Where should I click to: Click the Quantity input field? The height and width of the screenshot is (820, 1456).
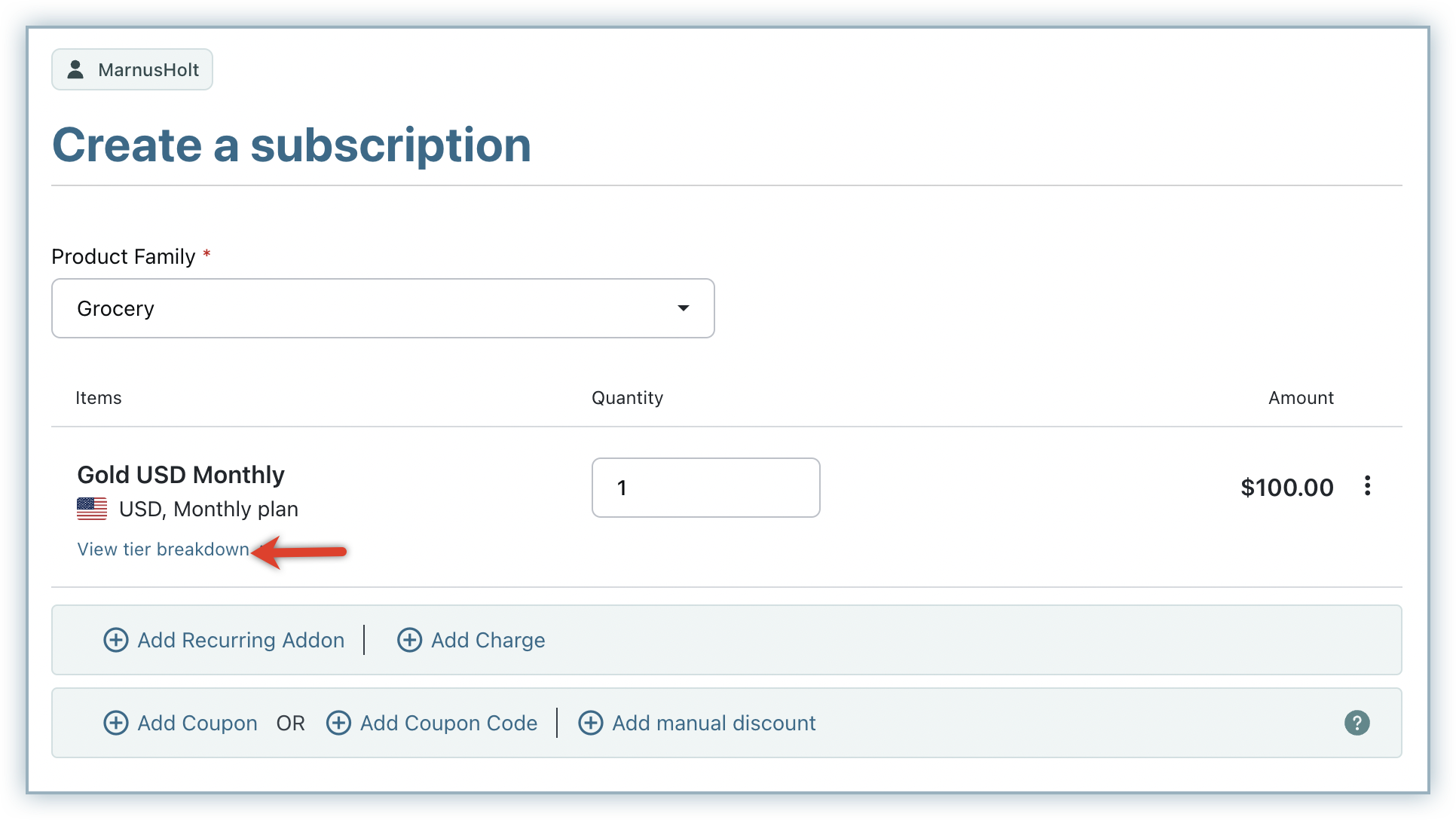[705, 488]
